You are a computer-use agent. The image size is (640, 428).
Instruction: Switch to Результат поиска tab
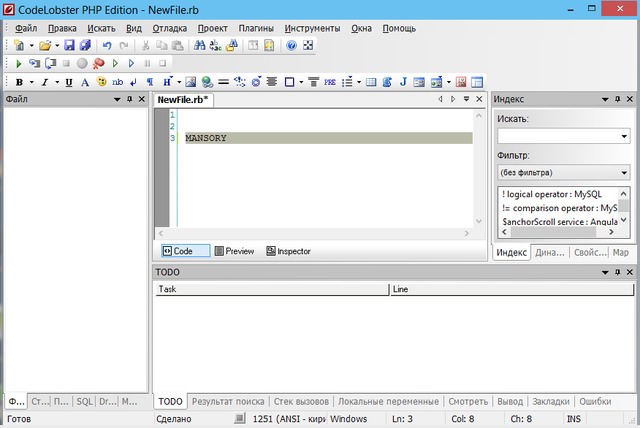(x=228, y=401)
